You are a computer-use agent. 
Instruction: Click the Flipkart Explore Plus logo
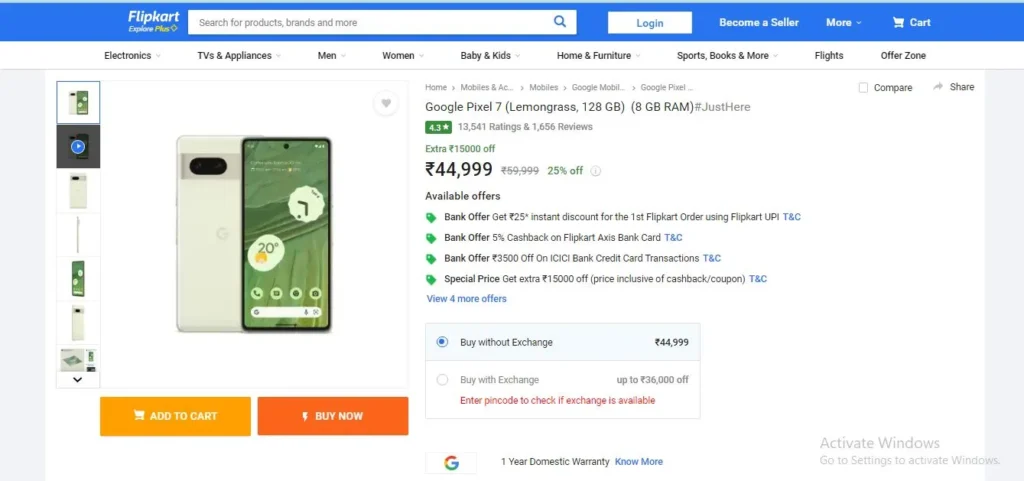pos(153,22)
